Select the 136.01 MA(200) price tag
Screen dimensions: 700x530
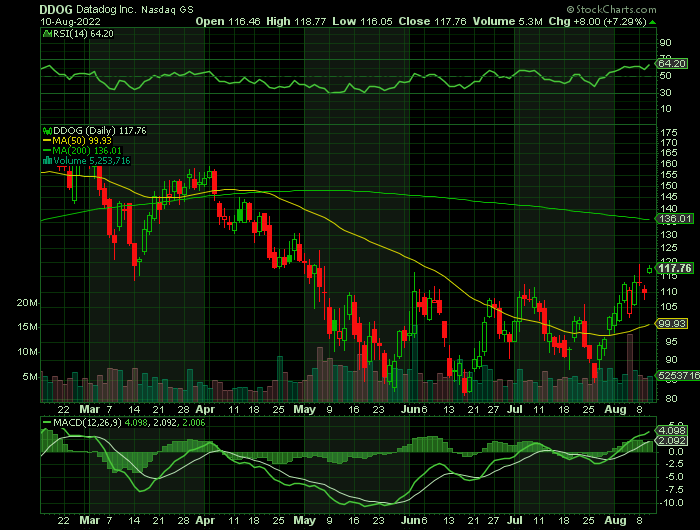(x=674, y=219)
